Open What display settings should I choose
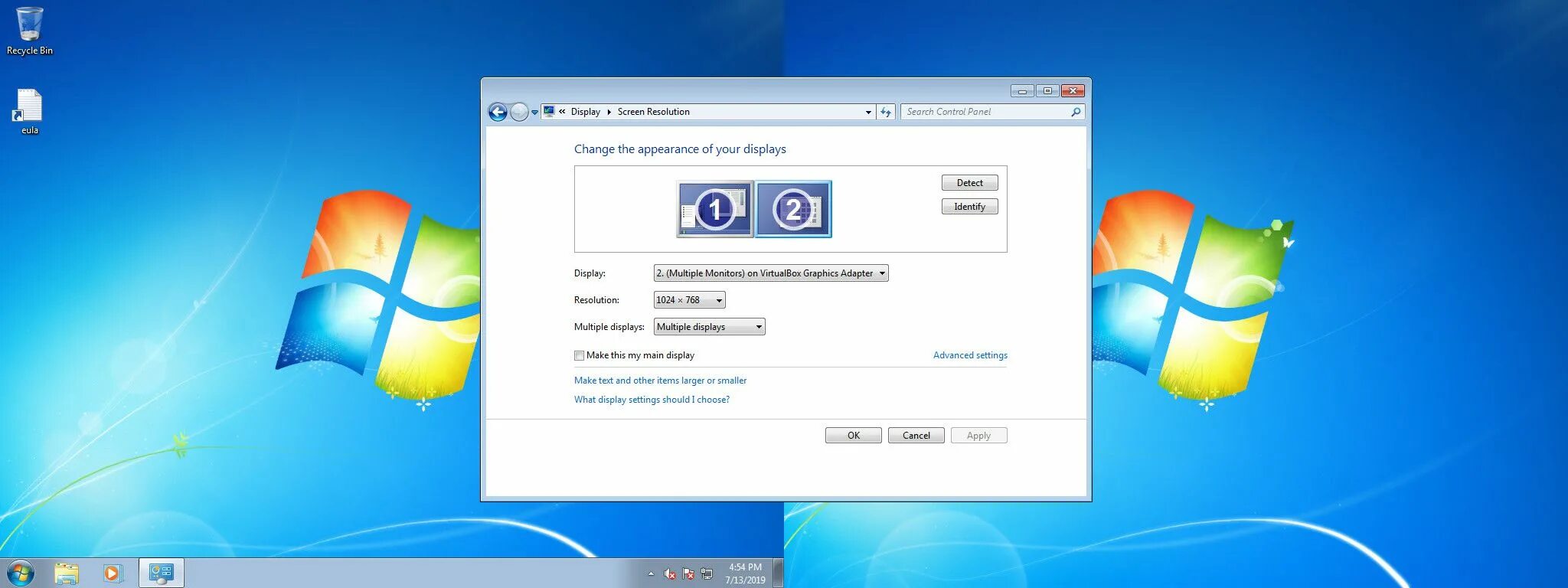 tap(652, 400)
